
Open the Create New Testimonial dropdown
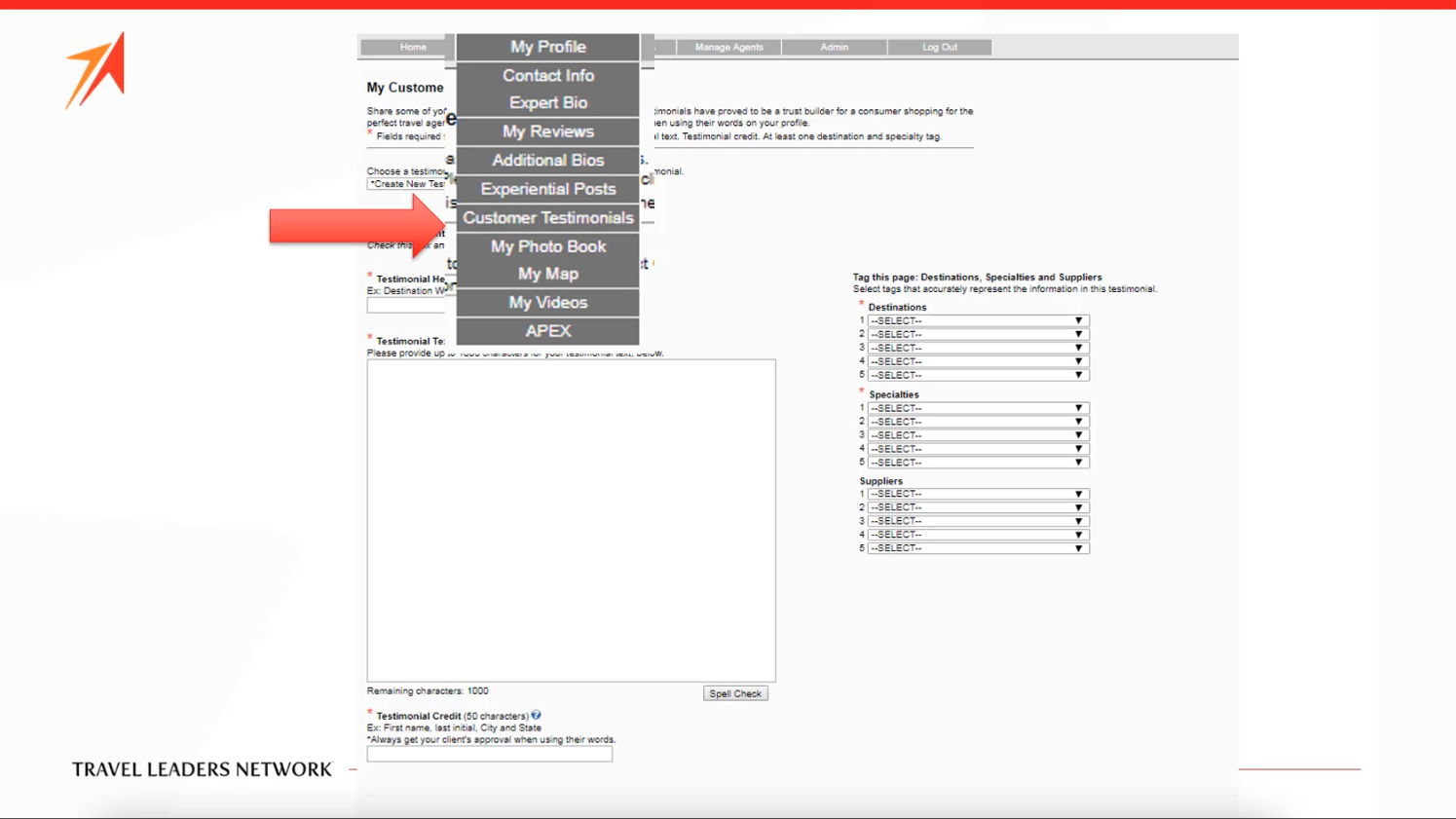pyautogui.click(x=406, y=183)
